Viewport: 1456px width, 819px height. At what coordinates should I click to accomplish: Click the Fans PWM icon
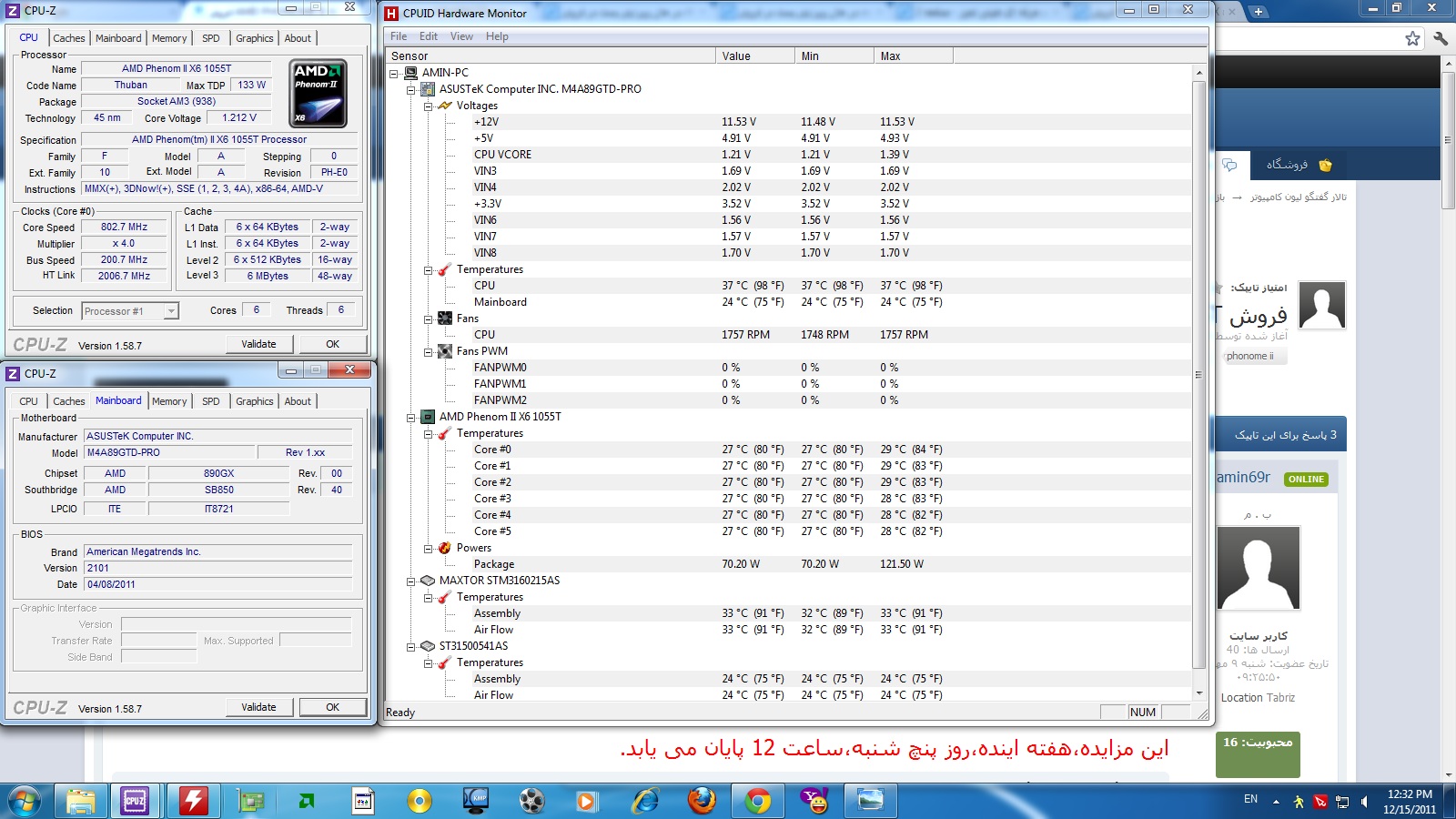[x=445, y=351]
